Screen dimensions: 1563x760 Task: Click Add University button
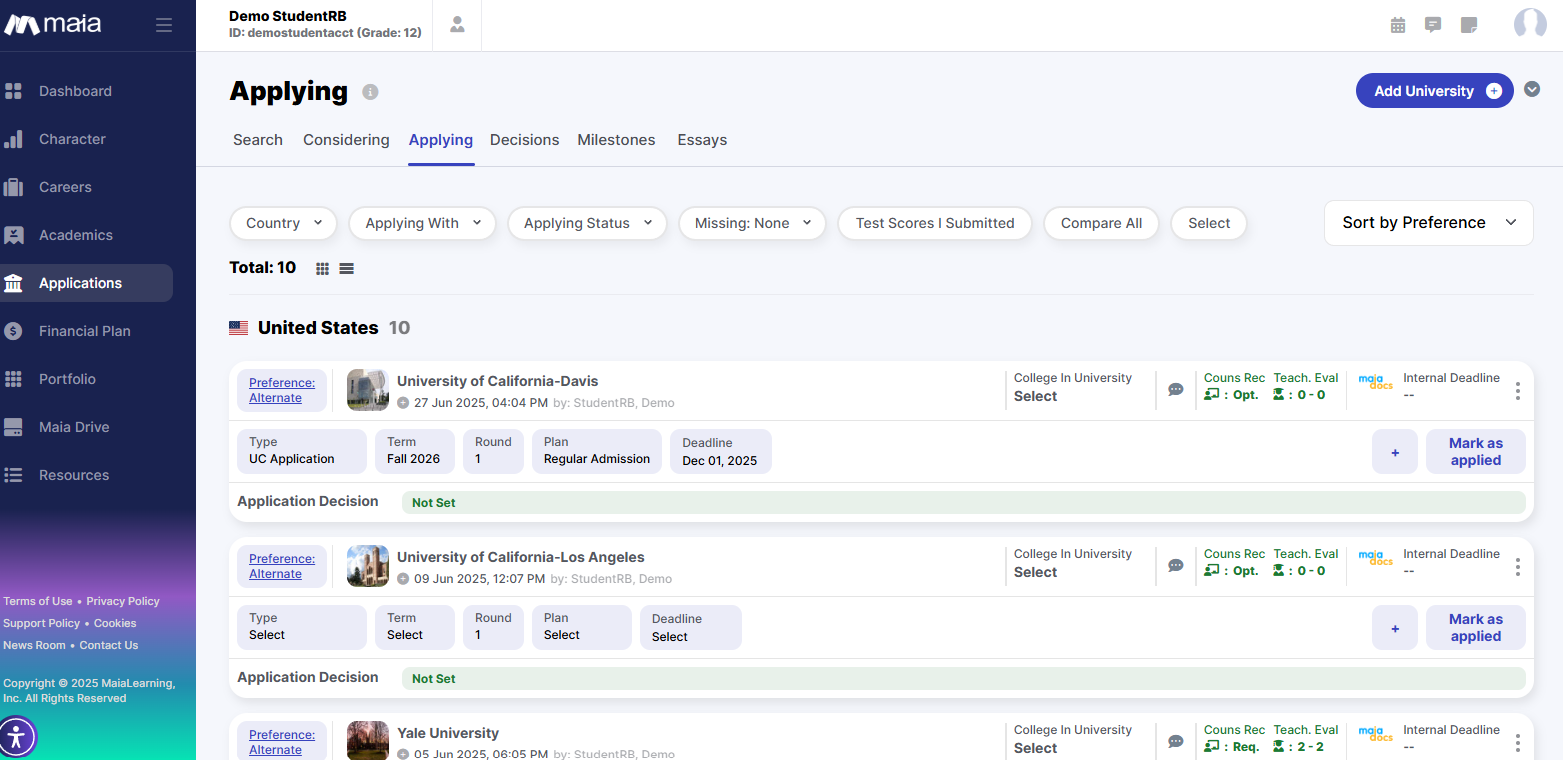pyautogui.click(x=1434, y=91)
